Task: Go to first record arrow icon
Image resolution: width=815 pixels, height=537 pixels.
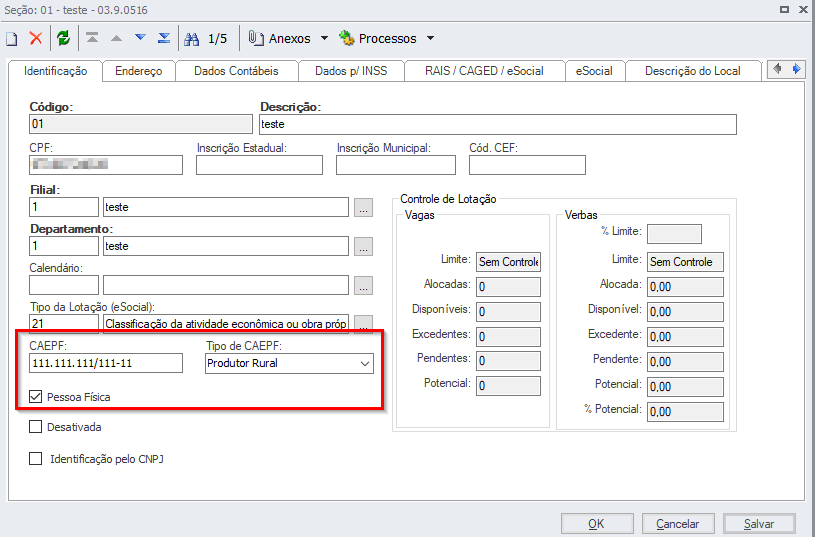Action: 93,38
